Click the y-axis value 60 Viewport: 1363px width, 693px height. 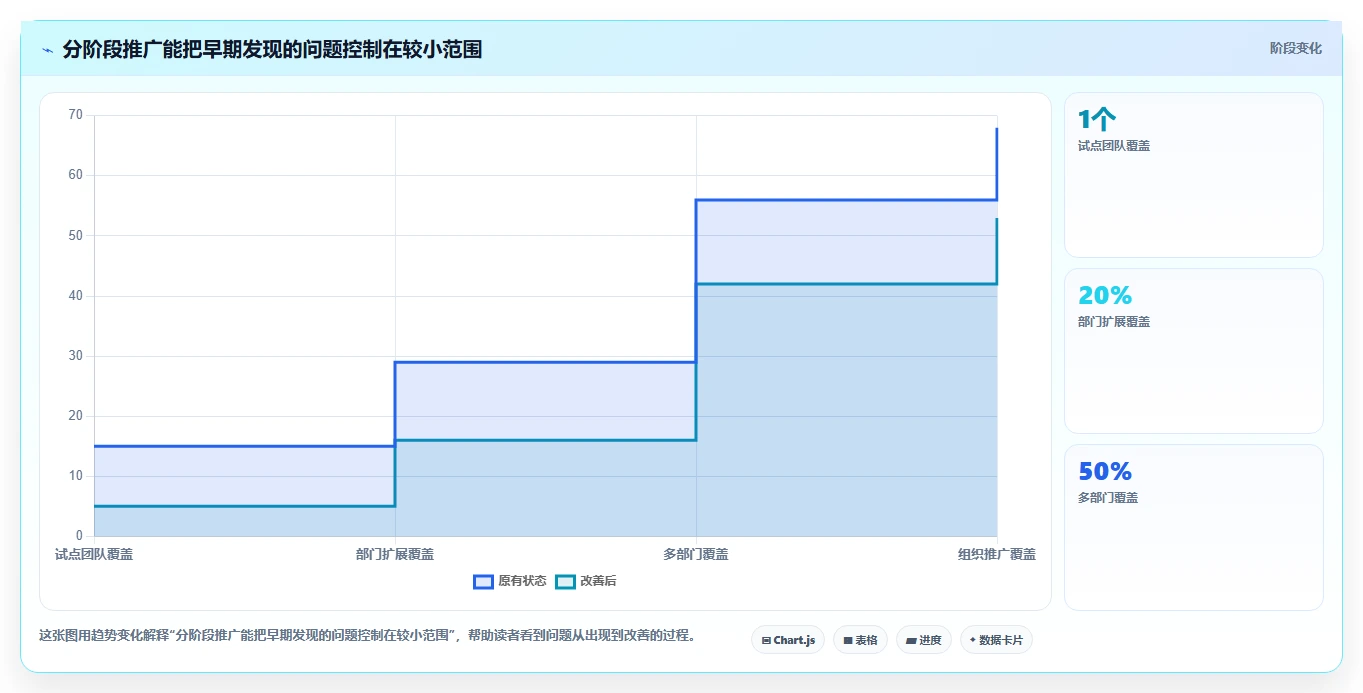tap(76, 175)
